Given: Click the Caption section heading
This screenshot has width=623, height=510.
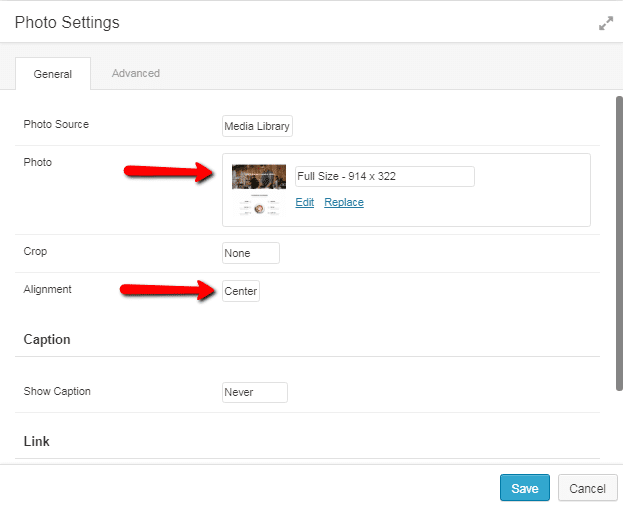Looking at the screenshot, I should 47,340.
